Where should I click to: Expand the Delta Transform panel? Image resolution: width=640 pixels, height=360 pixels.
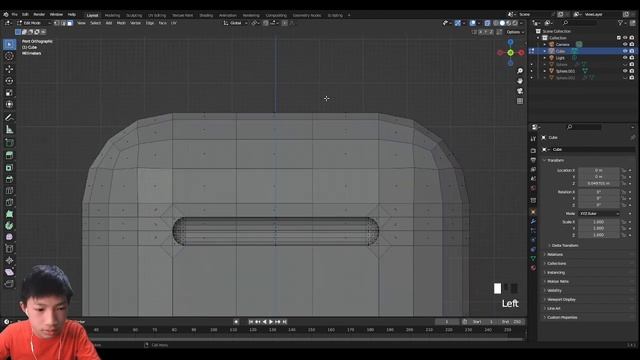[x=564, y=245]
